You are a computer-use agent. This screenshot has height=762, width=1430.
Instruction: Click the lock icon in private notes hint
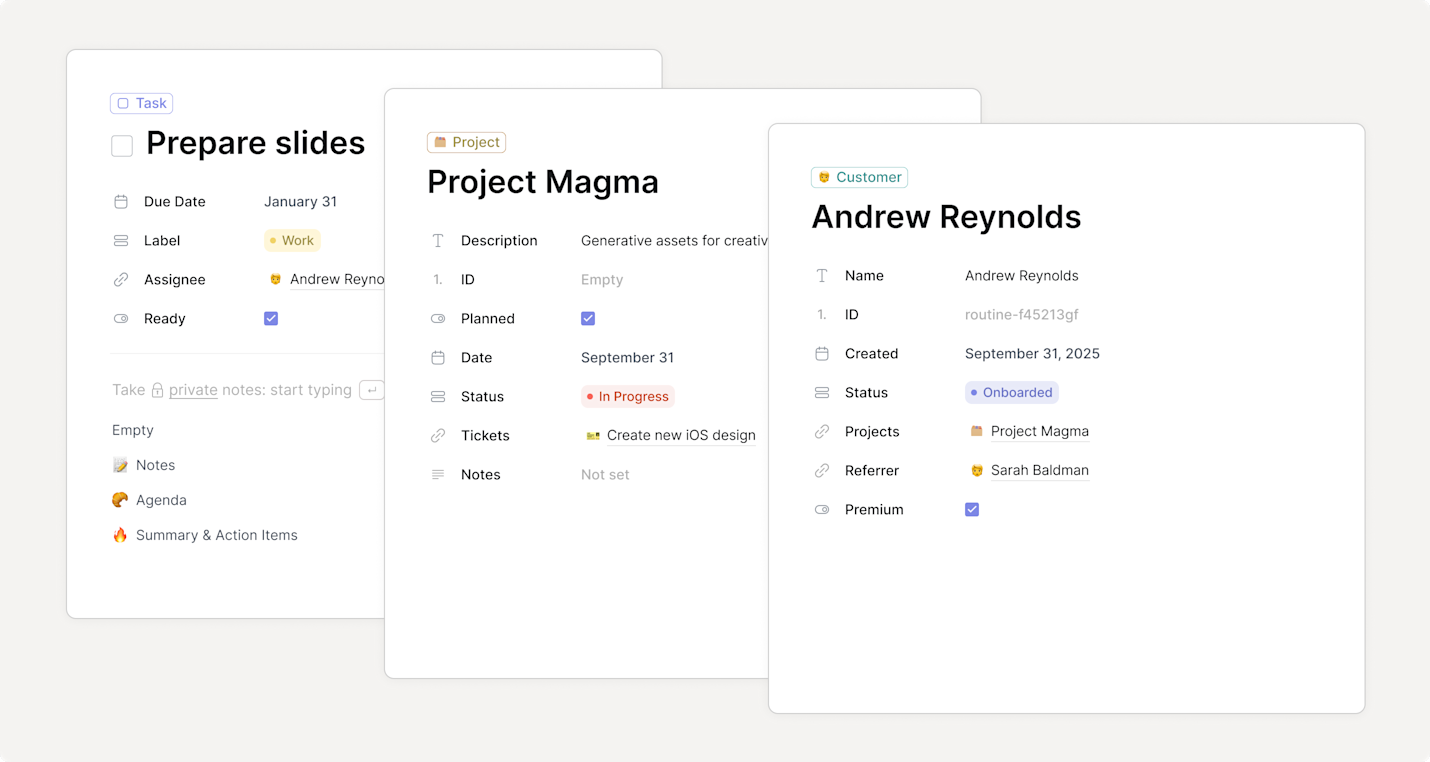(x=157, y=390)
